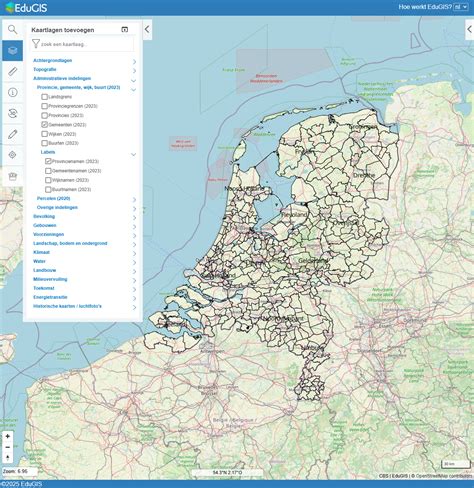The image size is (474, 488).
Task: Enable the Landsgrens layer checkbox
Action: [44, 97]
